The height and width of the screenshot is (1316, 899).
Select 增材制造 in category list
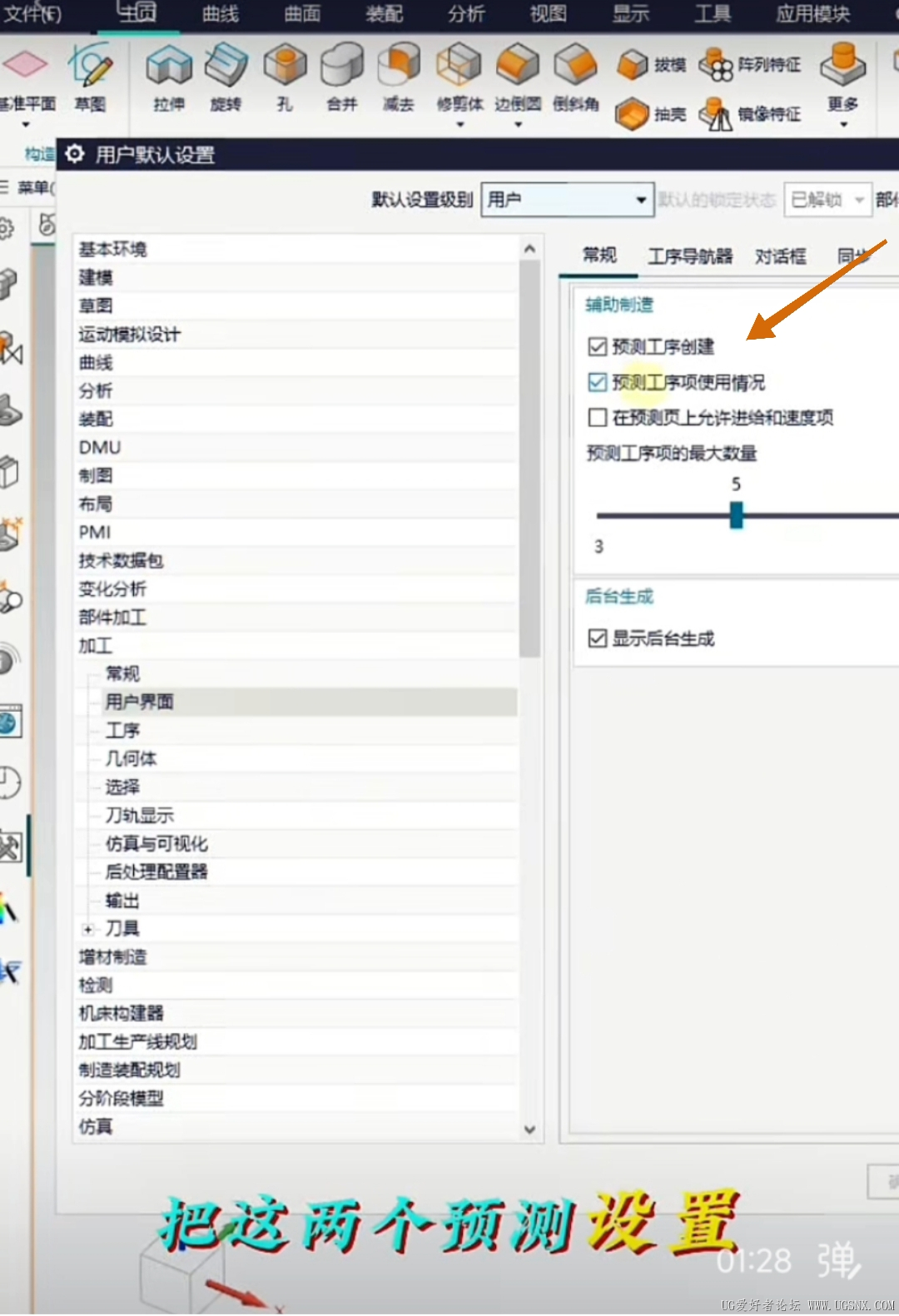[x=296, y=956]
